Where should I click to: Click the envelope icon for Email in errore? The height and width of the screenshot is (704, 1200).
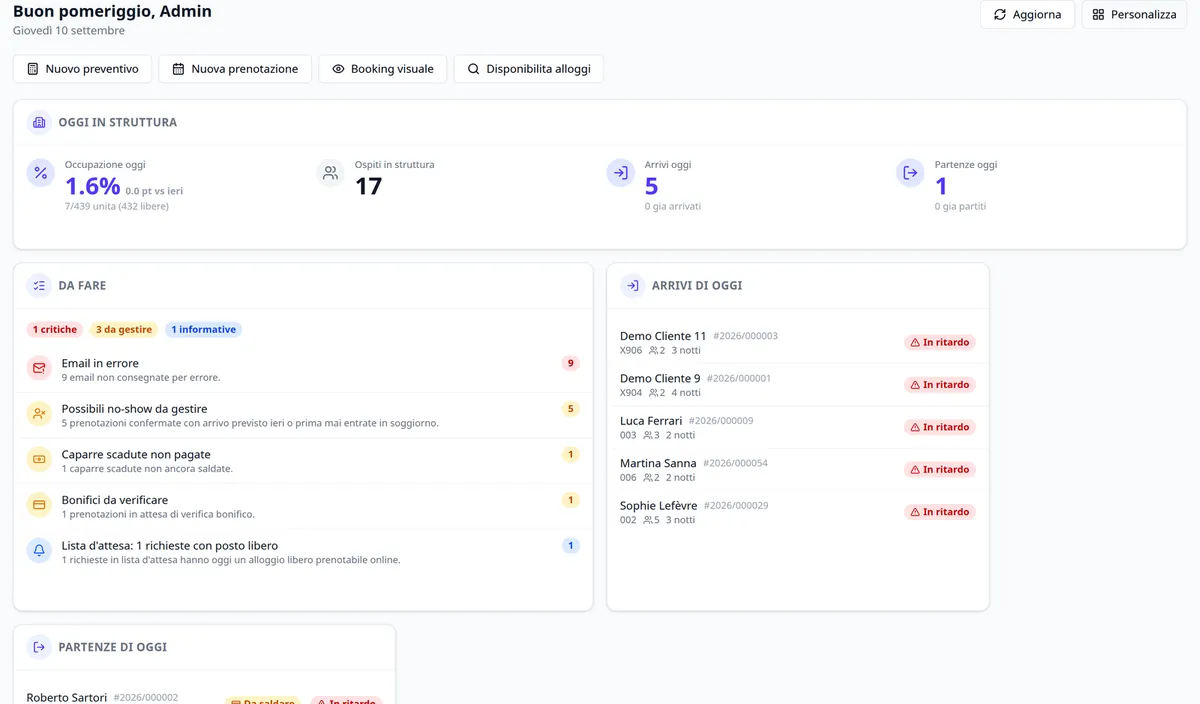click(x=40, y=368)
